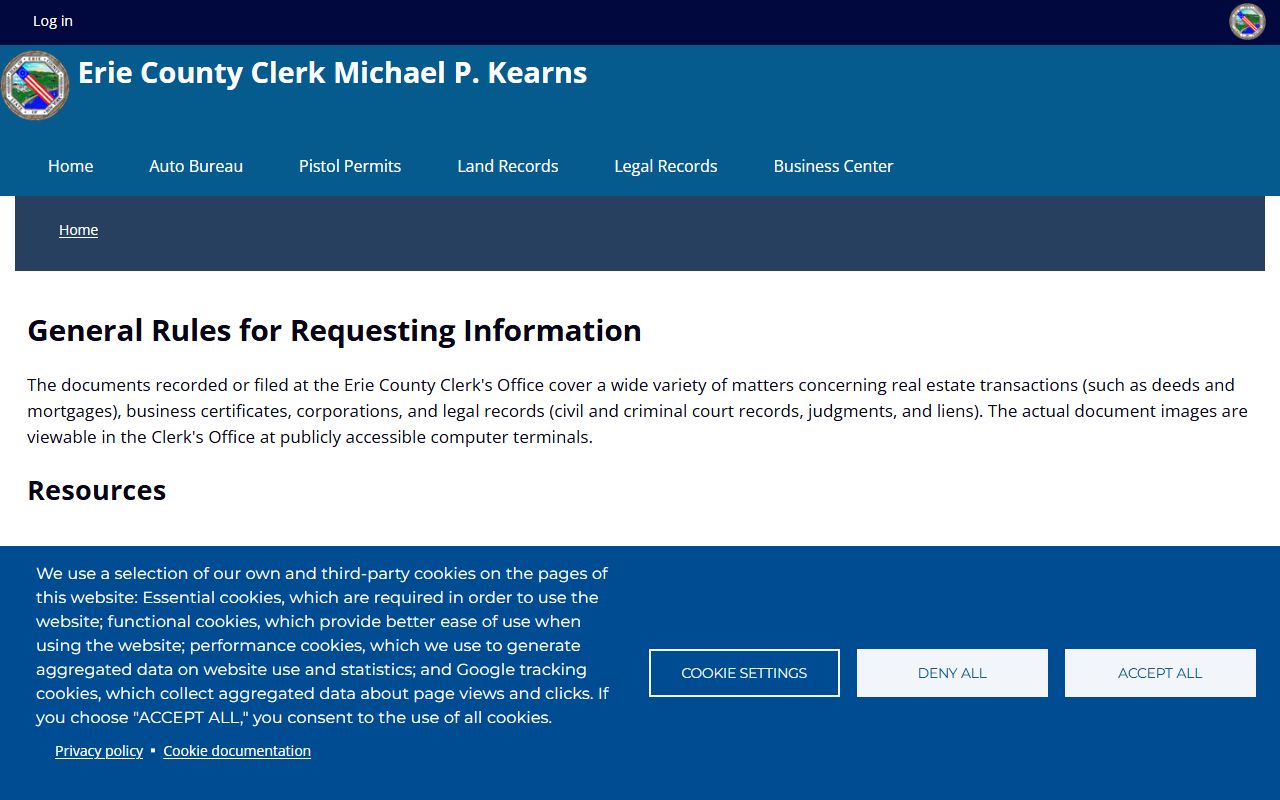
Task: Click the Erie County seal logo beside the title
Action: [36, 85]
